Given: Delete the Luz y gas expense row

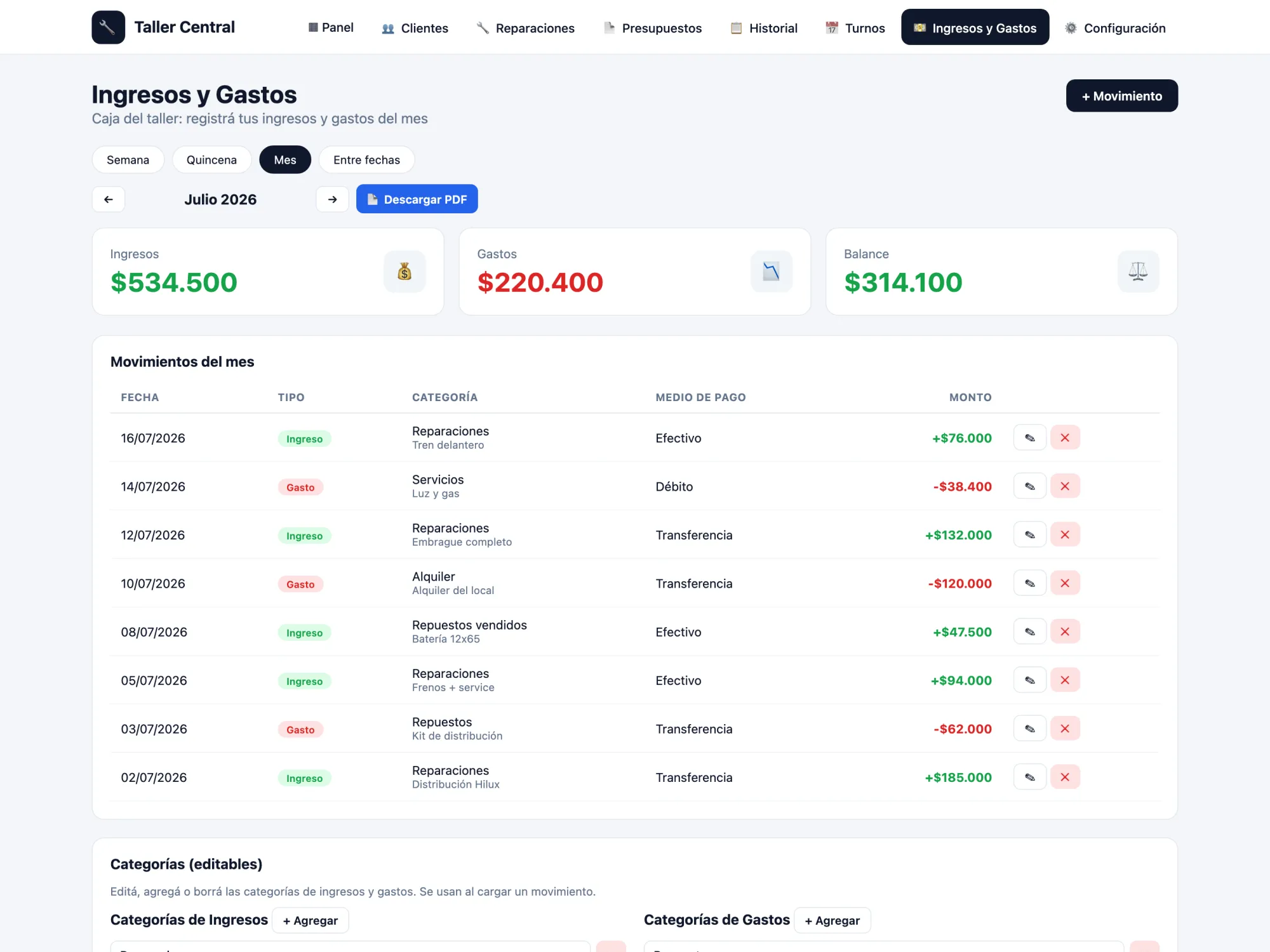Looking at the screenshot, I should [1065, 486].
